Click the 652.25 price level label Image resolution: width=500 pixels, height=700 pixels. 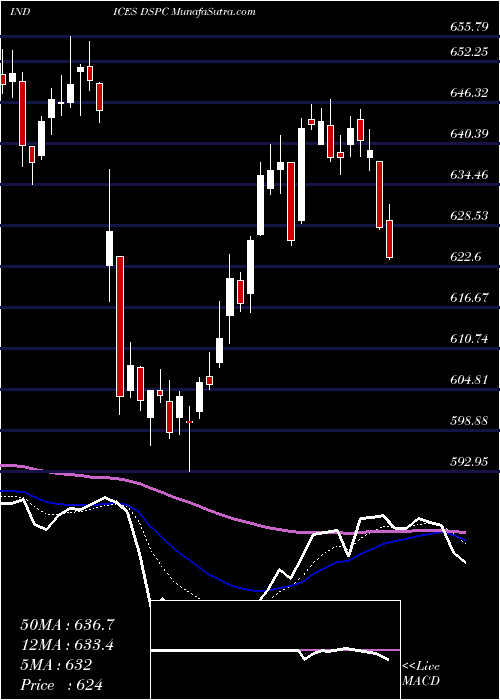tap(468, 52)
